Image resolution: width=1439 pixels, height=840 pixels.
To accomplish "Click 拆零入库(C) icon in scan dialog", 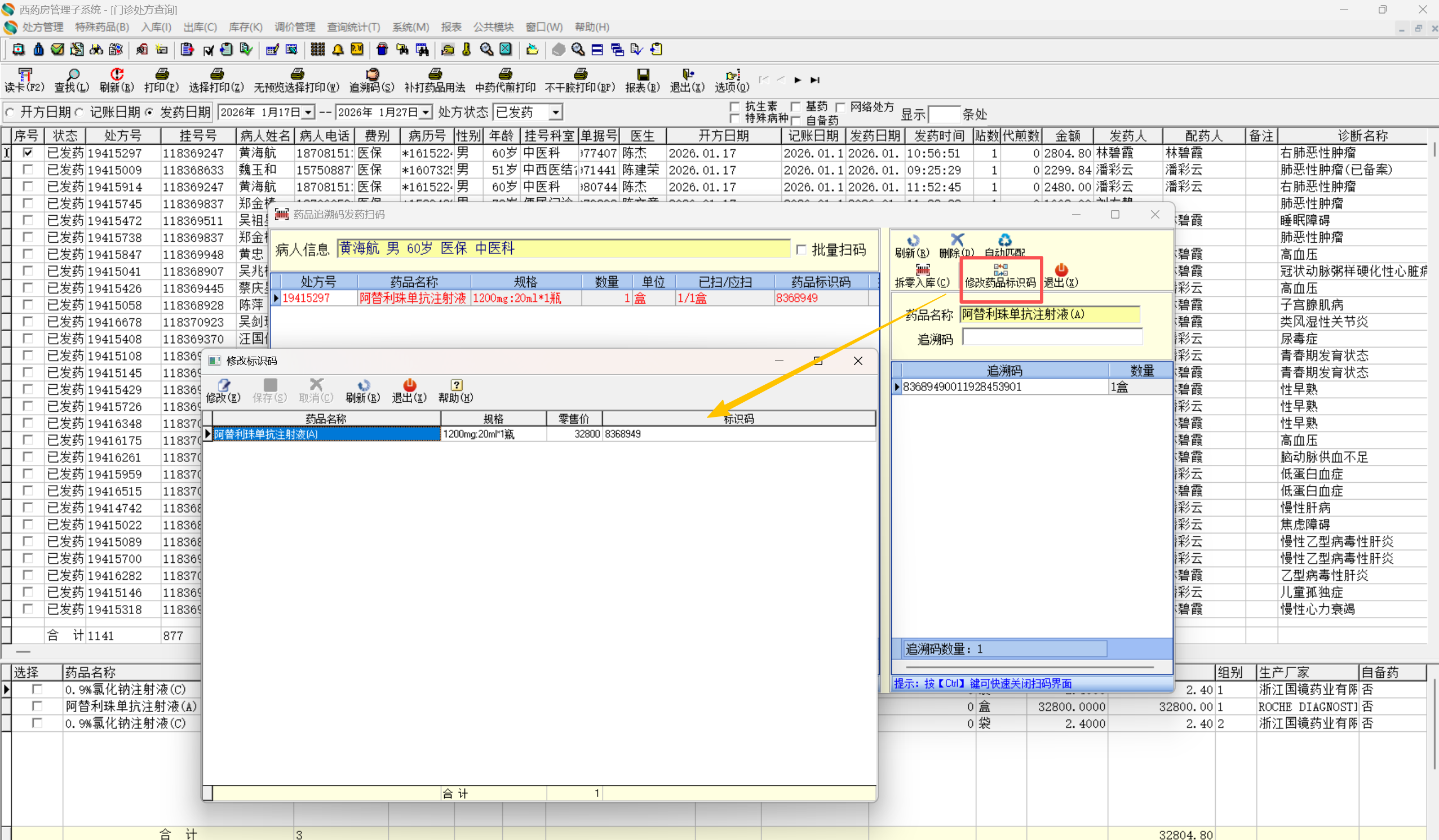I will [922, 275].
